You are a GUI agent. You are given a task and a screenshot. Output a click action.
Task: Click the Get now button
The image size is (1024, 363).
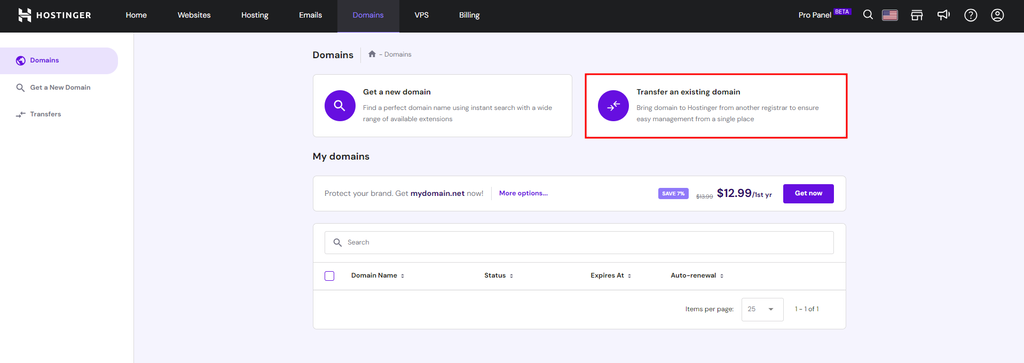[808, 193]
